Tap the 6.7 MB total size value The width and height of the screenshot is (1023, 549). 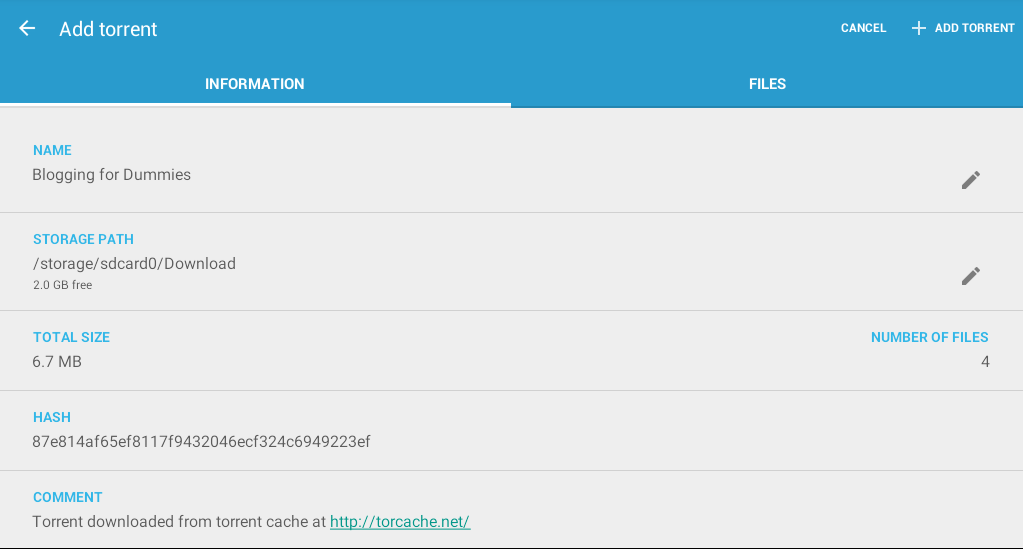[x=57, y=362]
